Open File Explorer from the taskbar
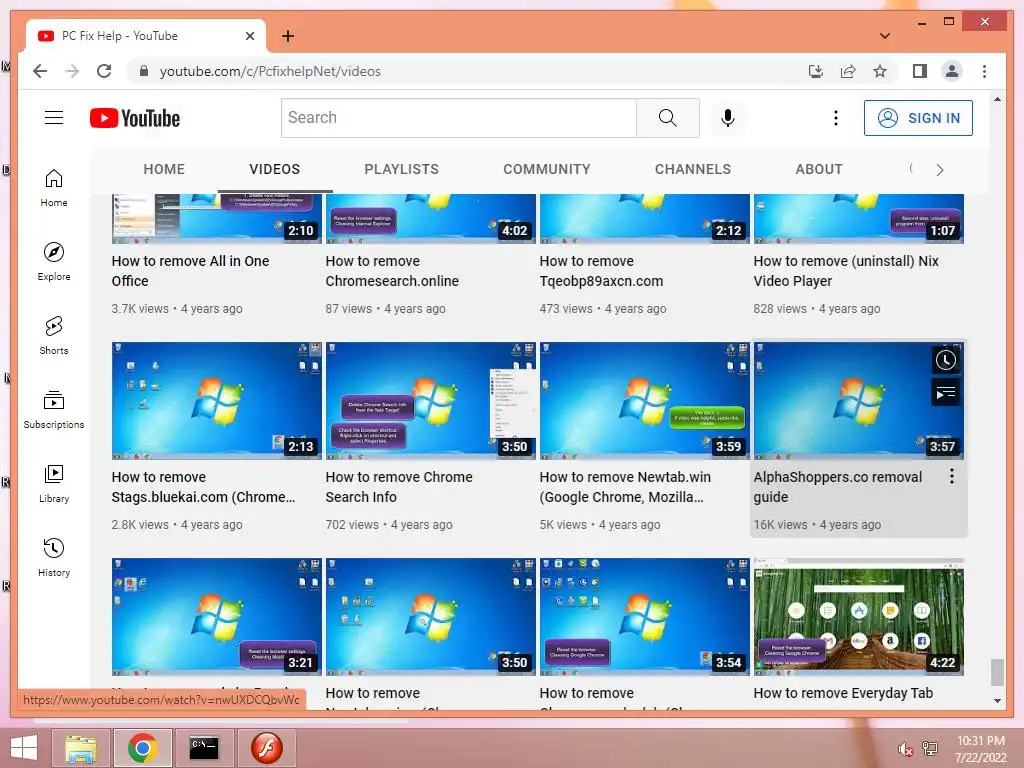Image resolution: width=1024 pixels, height=768 pixels. [81, 748]
